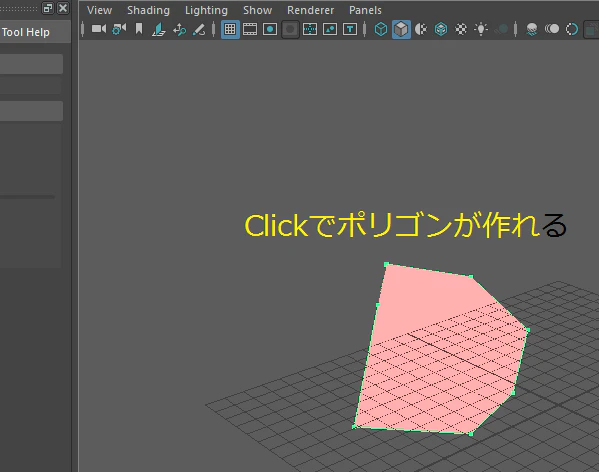Click the Select Camera icon
The image size is (599, 472).
tap(99, 29)
